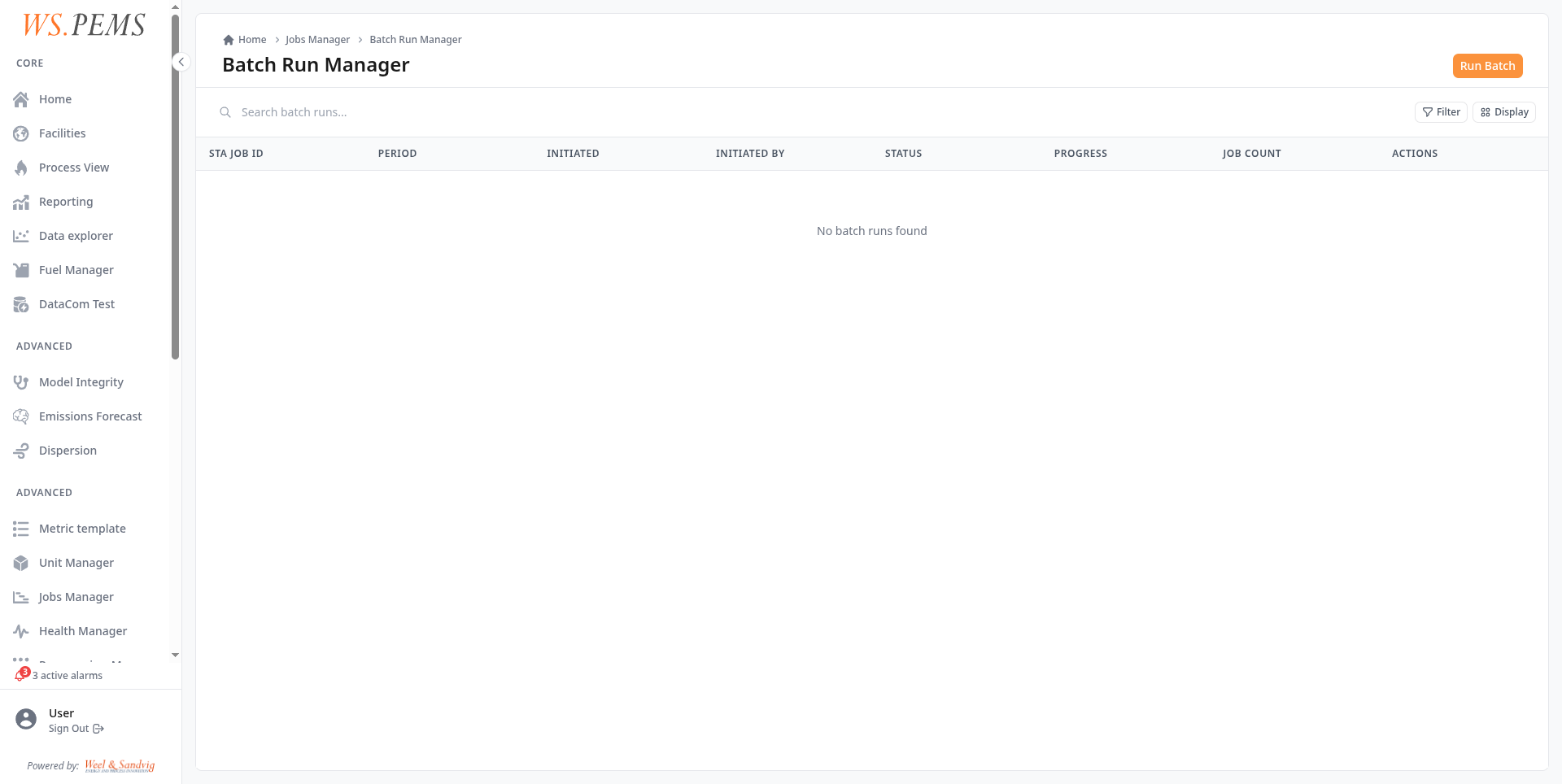The height and width of the screenshot is (784, 1562).
Task: Select Fuel Manager label in sidebar
Action: 76,270
